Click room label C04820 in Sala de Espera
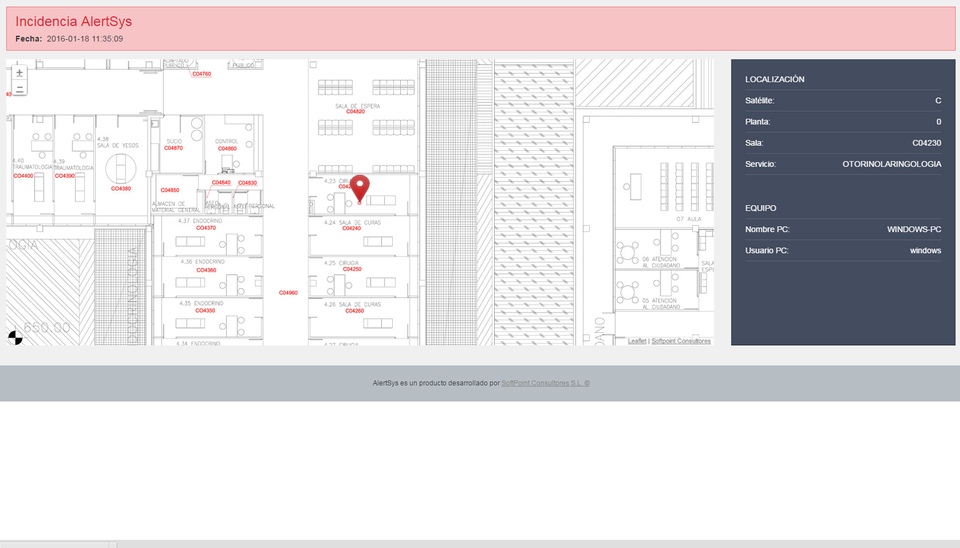Image resolution: width=960 pixels, height=548 pixels. click(356, 112)
